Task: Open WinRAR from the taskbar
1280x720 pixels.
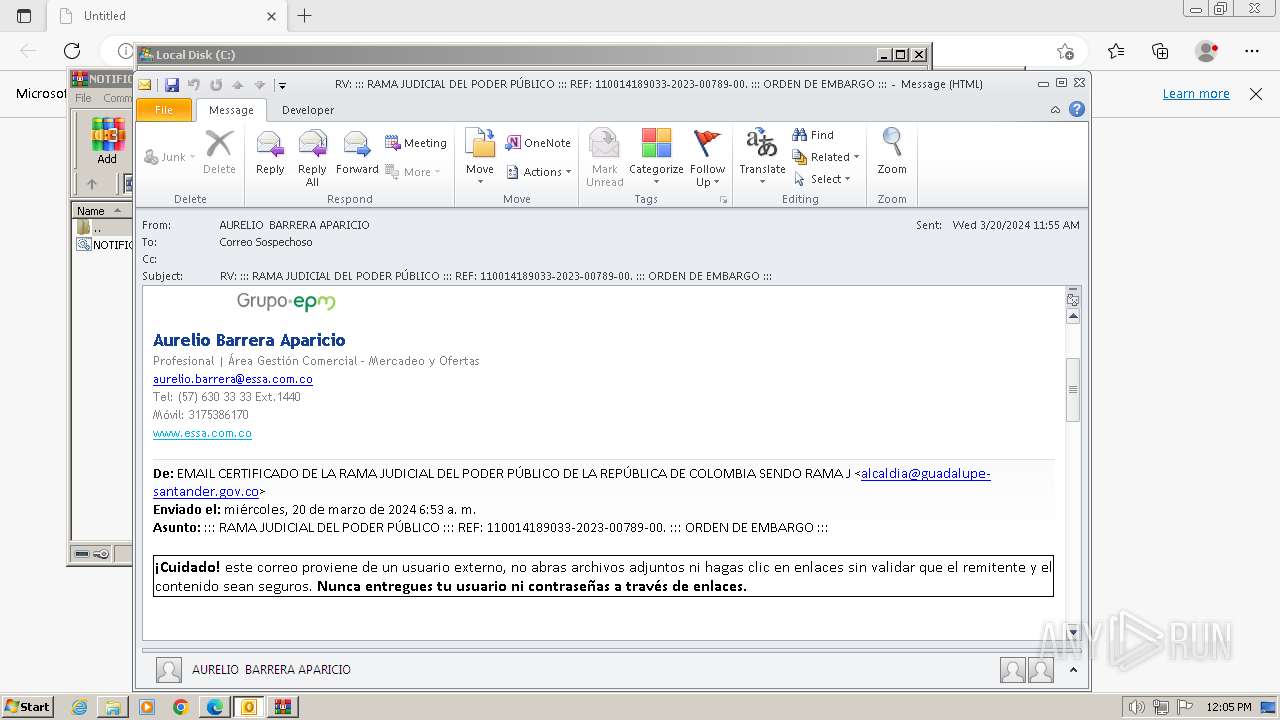Action: point(282,707)
